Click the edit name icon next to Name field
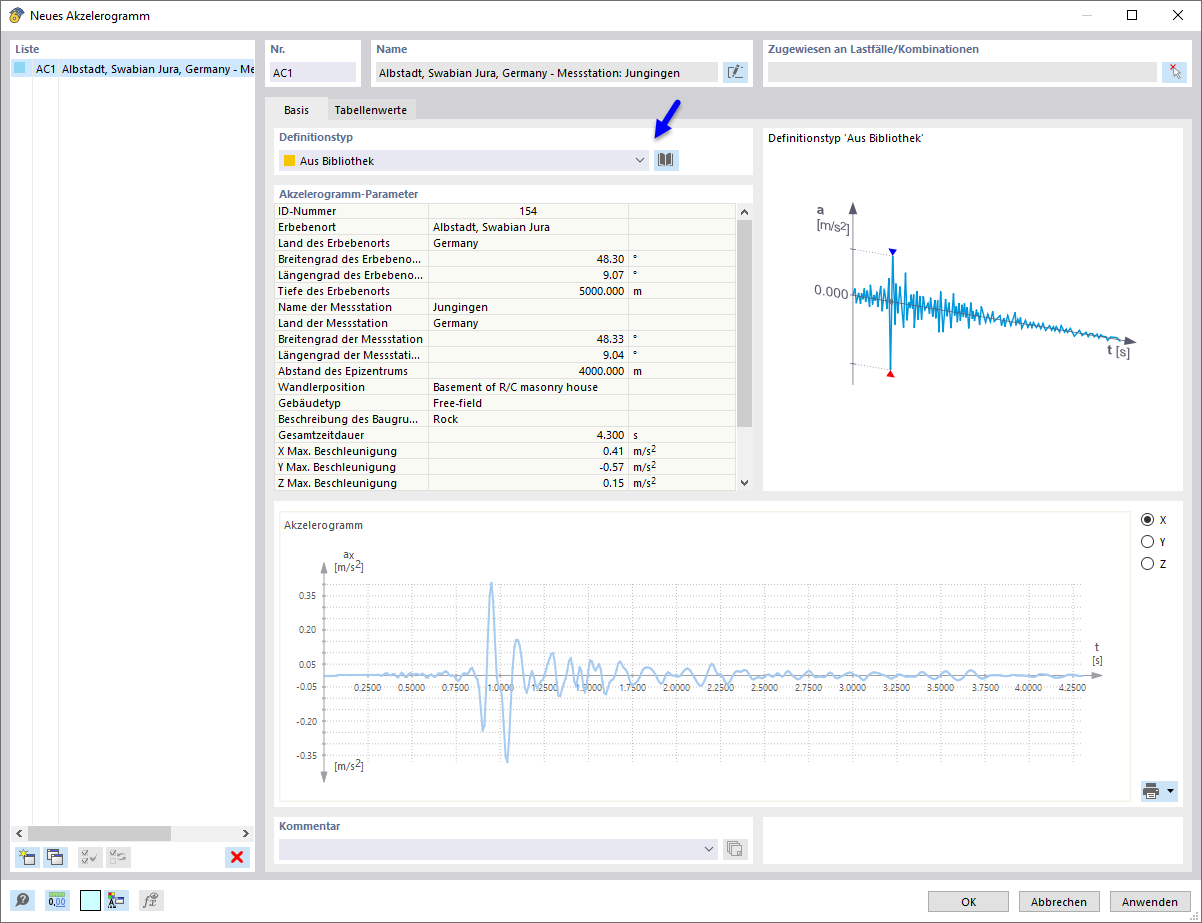Image resolution: width=1202 pixels, height=923 pixels. (736, 72)
